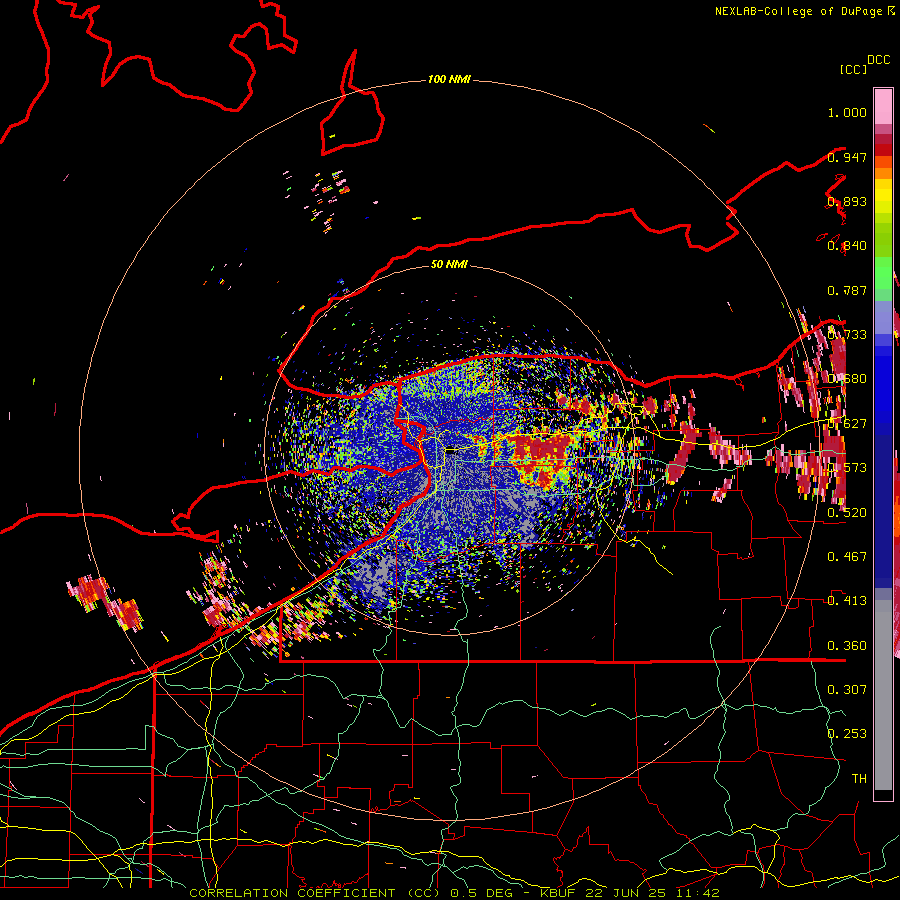Select the 0.467 legend value
This screenshot has width=900, height=900.
pyautogui.click(x=847, y=556)
